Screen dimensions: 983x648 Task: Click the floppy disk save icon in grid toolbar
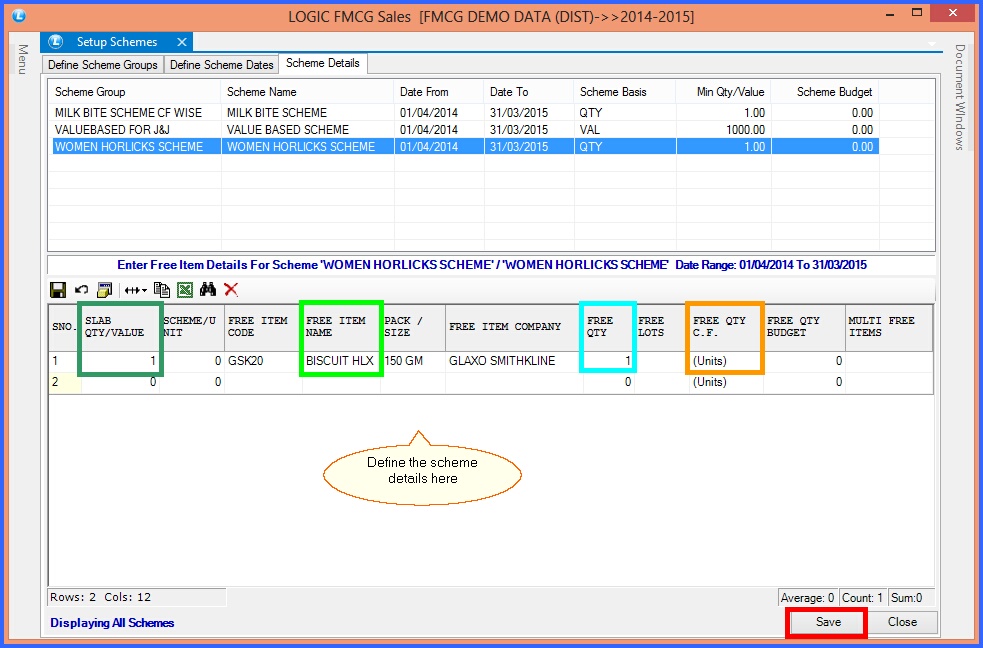pos(58,290)
